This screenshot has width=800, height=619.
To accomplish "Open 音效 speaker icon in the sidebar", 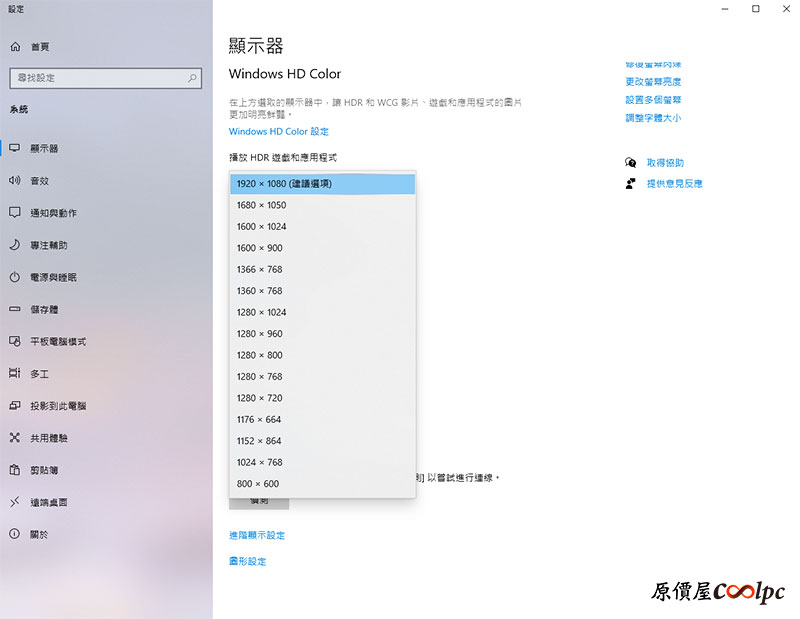I will point(15,180).
